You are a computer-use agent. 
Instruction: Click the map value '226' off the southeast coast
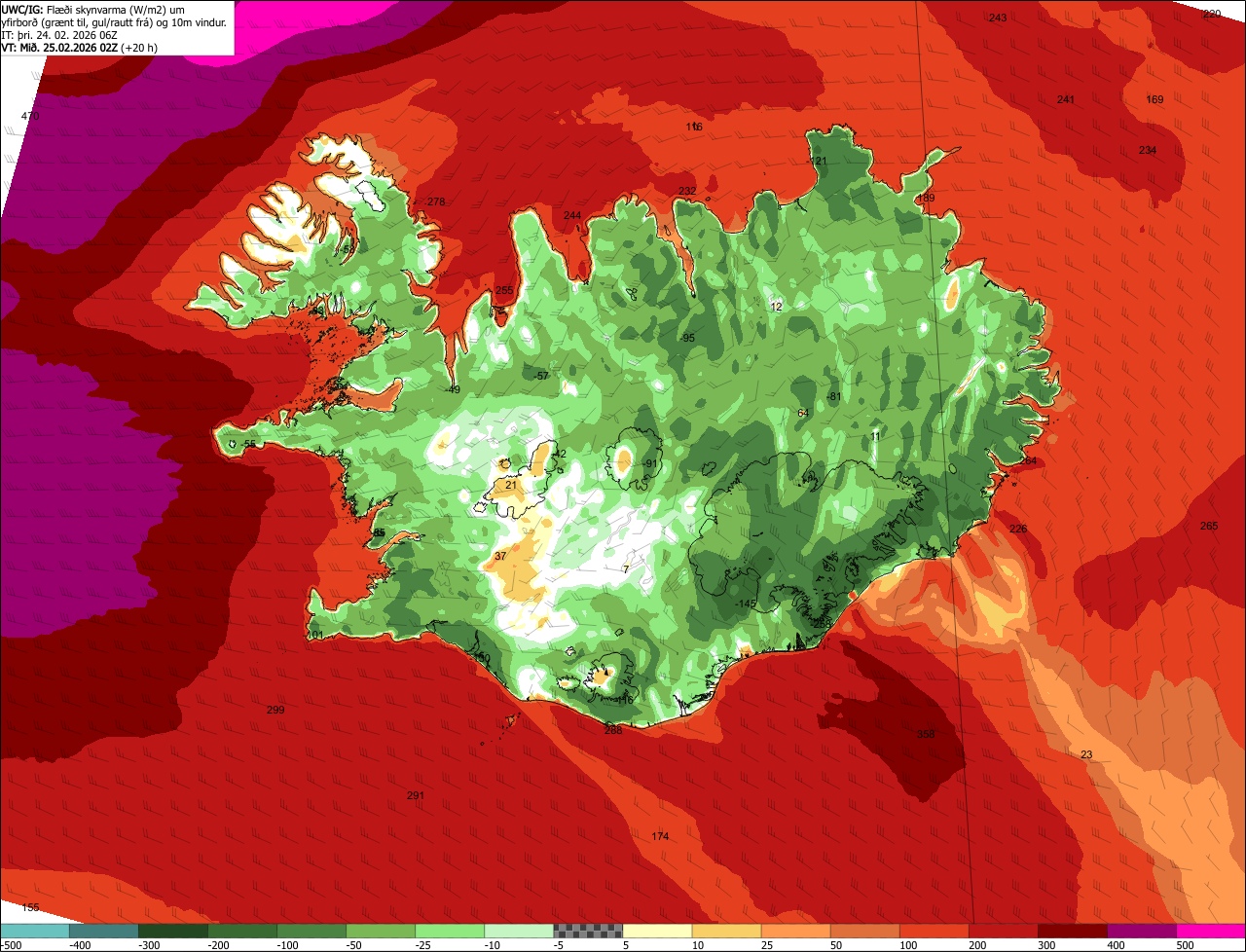point(1018,530)
